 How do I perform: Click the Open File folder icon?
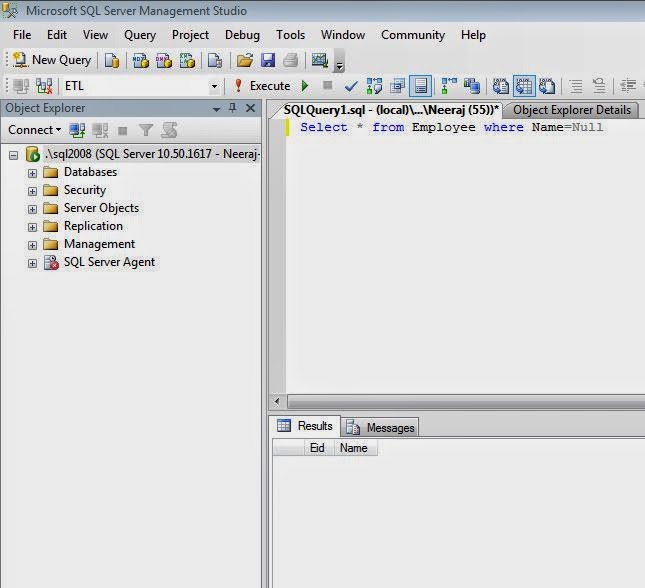pos(245,60)
